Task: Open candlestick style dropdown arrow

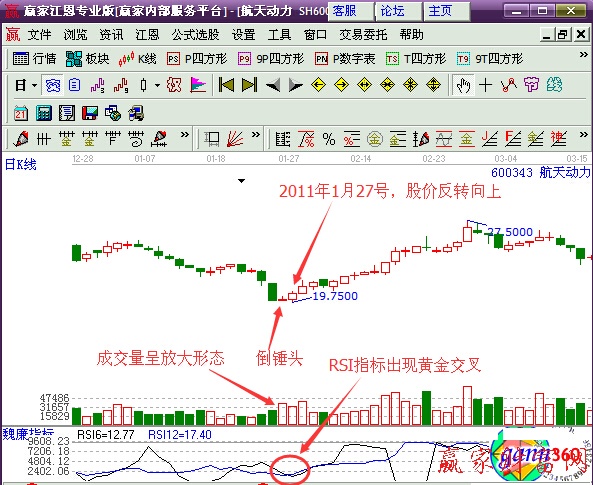Action: tap(157, 85)
